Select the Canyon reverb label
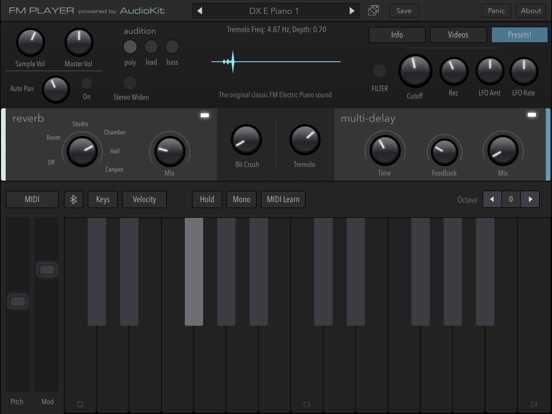The image size is (552, 414). pos(114,170)
